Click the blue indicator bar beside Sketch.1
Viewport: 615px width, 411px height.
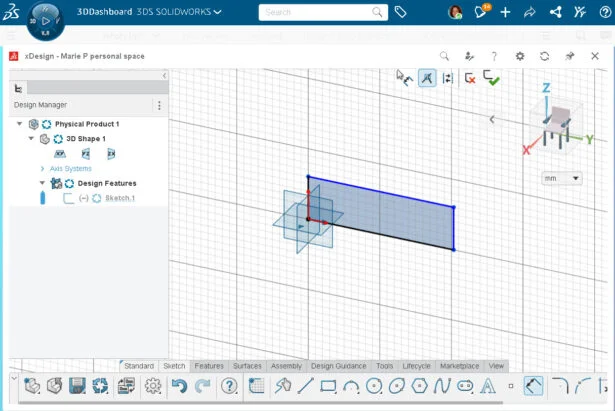43,198
